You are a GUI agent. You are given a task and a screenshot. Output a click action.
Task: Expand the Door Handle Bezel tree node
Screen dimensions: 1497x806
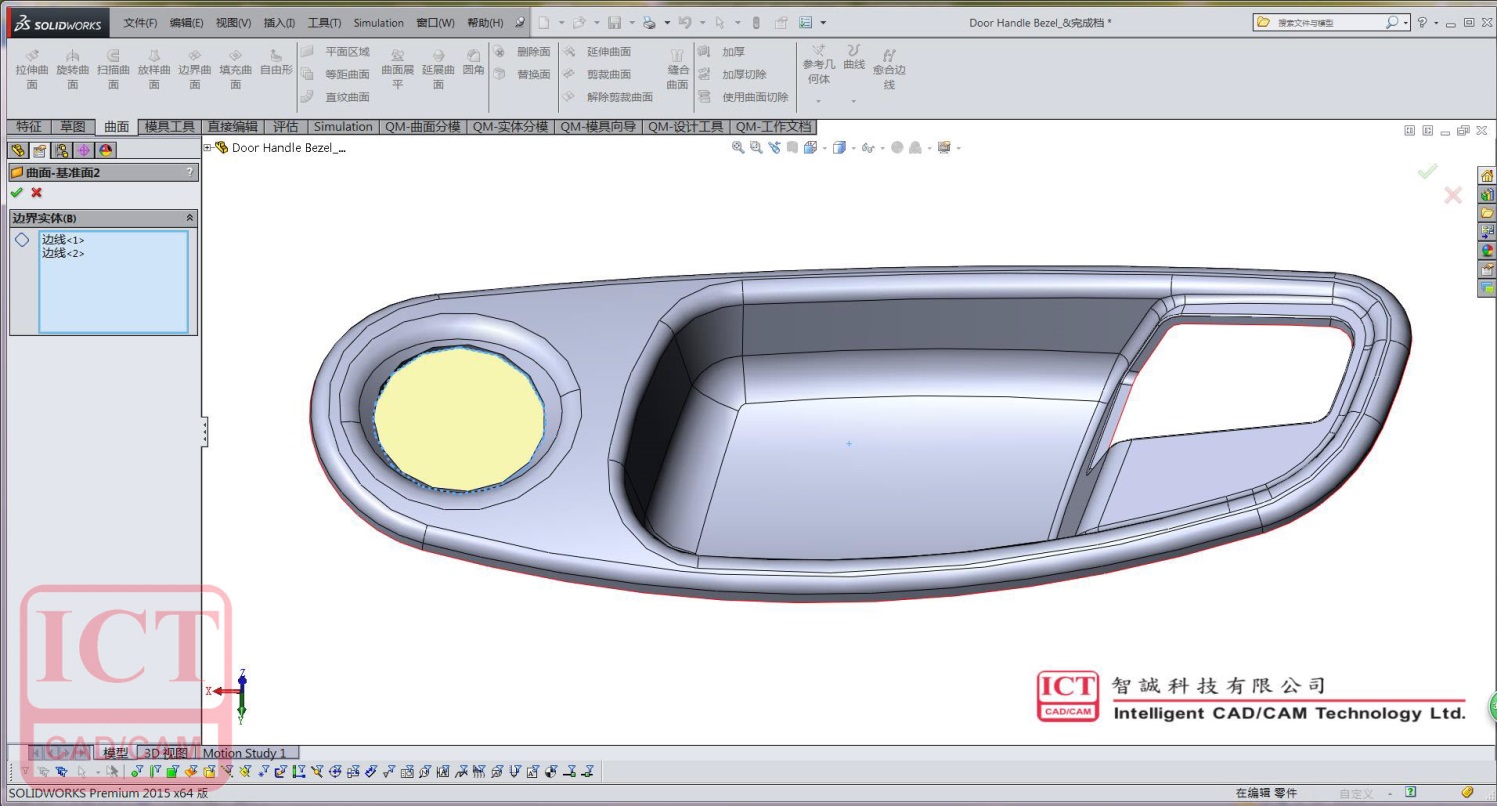pyautogui.click(x=208, y=148)
